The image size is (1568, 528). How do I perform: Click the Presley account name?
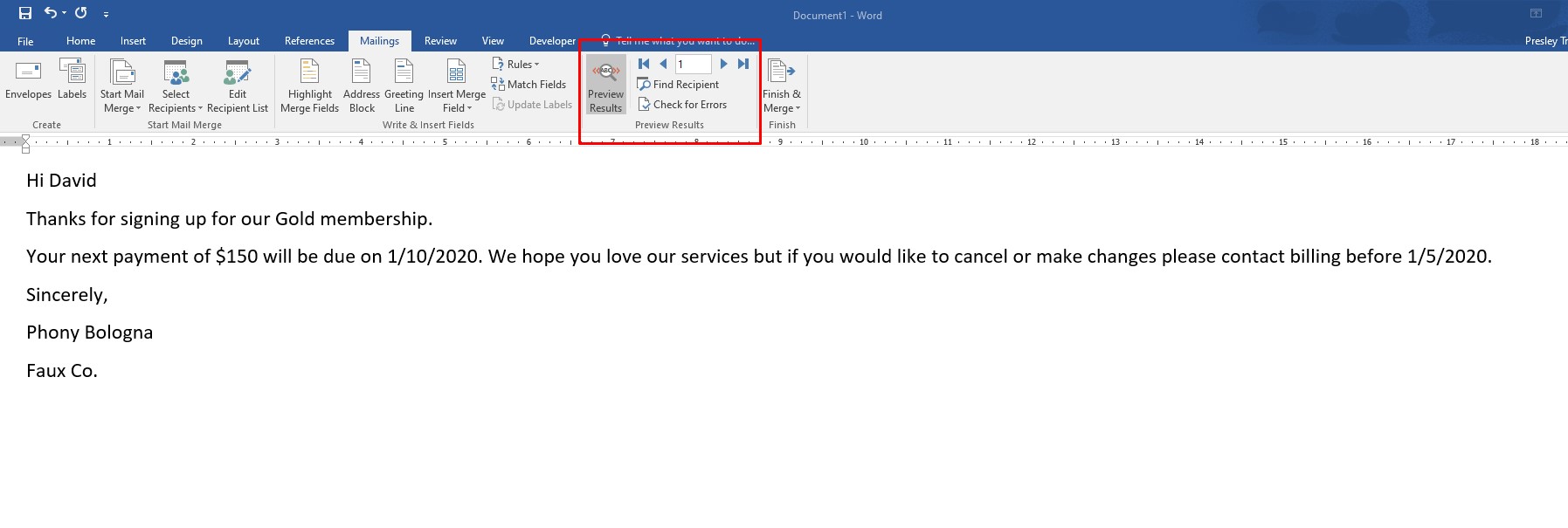(x=1545, y=41)
